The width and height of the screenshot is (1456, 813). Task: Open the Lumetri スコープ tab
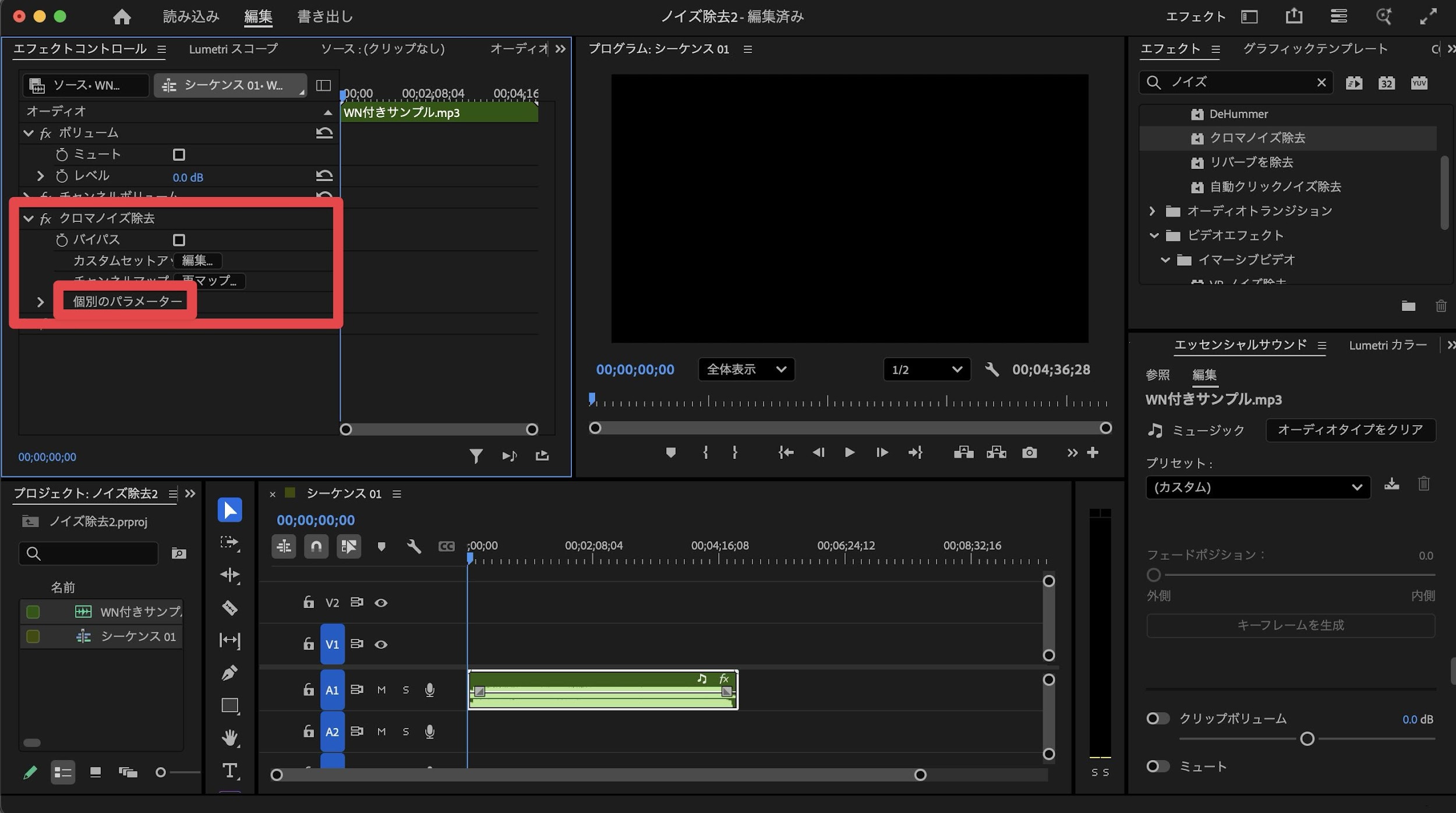(233, 49)
